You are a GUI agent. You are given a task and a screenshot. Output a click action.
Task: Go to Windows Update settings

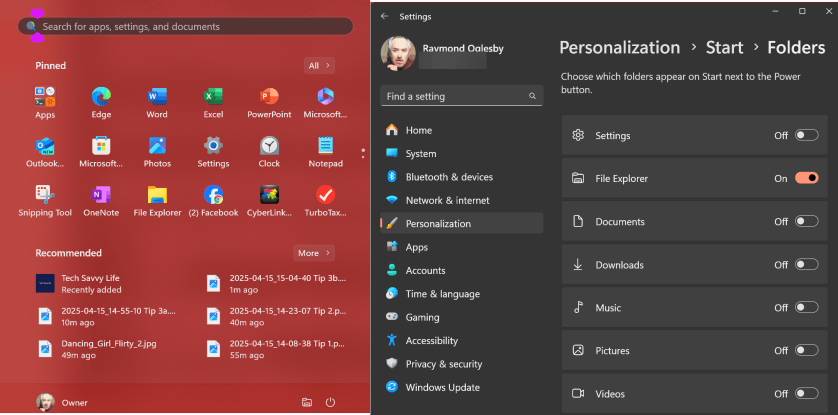[x=442, y=387]
